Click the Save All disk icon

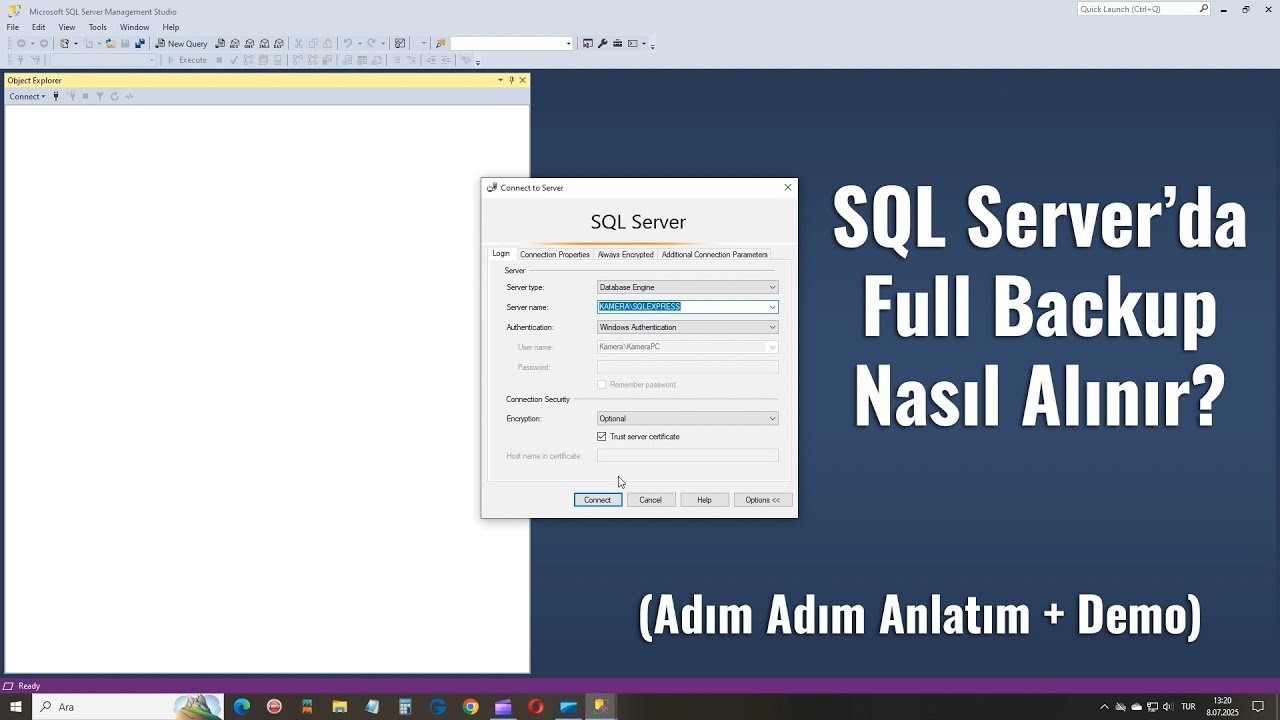click(x=139, y=44)
